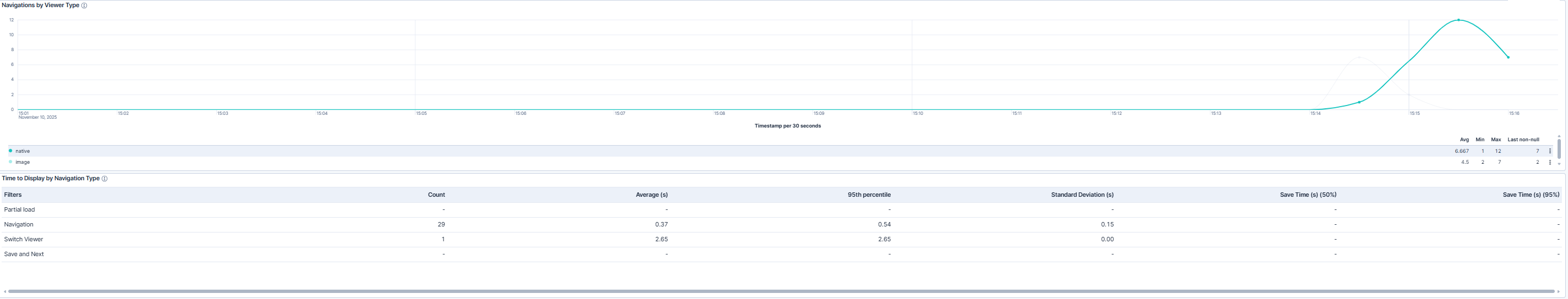This screenshot has width=1568, height=299.
Task: Click Timestamp per 30 seconds axis label
Action: 788,126
